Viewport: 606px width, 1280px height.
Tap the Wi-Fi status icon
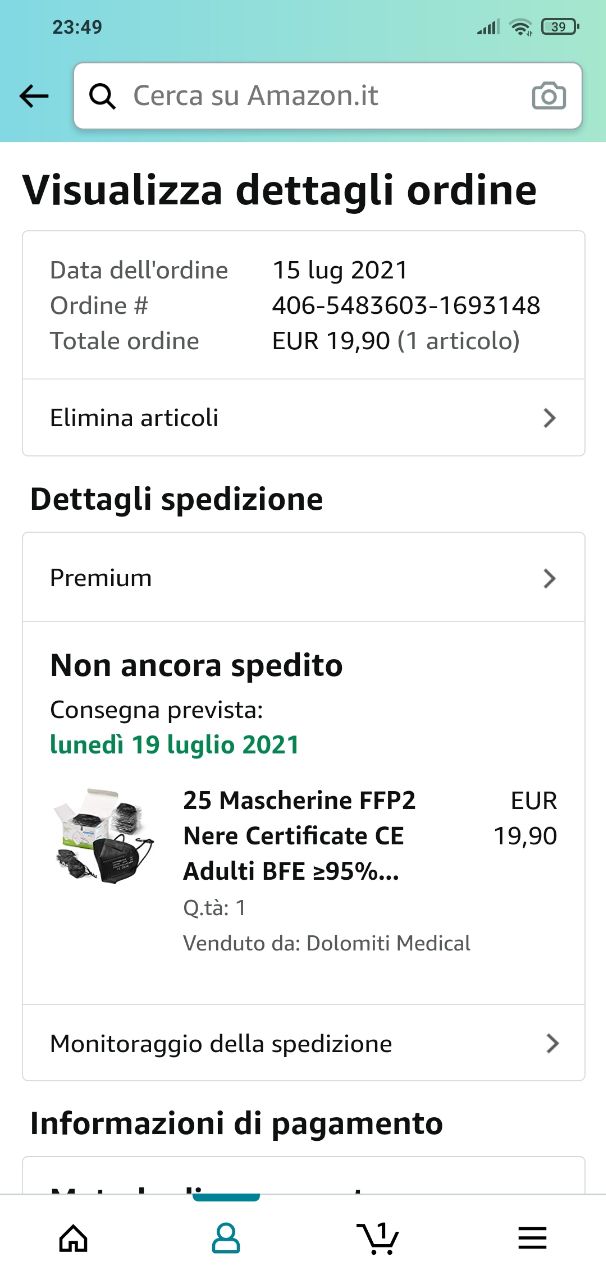click(520, 27)
